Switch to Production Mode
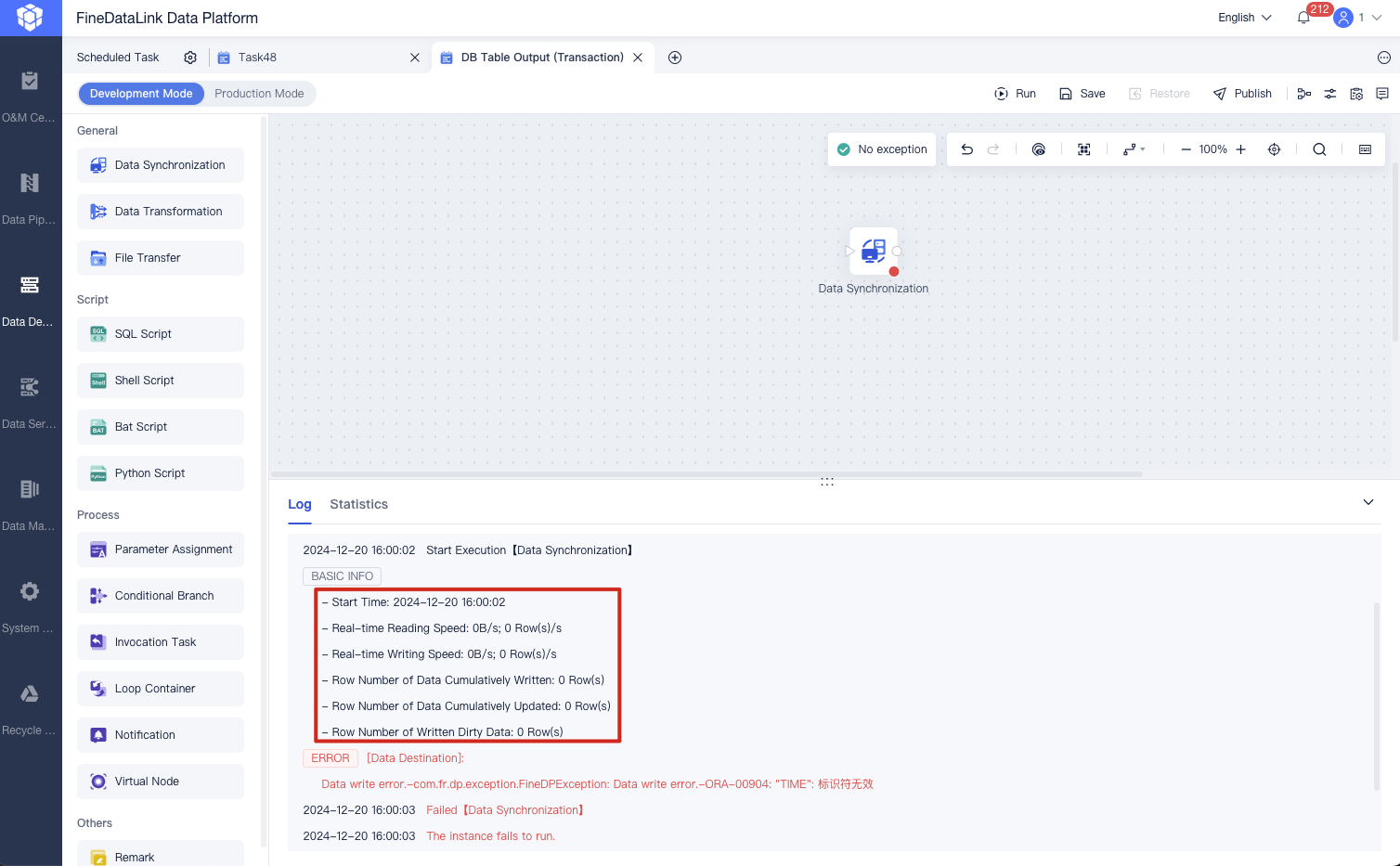 [259, 94]
